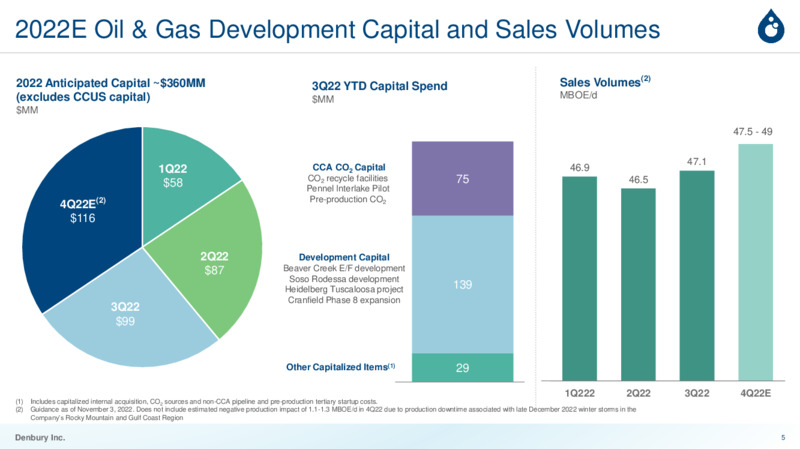Click the '(excludes CCUS capital)' text
The height and width of the screenshot is (450, 800).
83,97
